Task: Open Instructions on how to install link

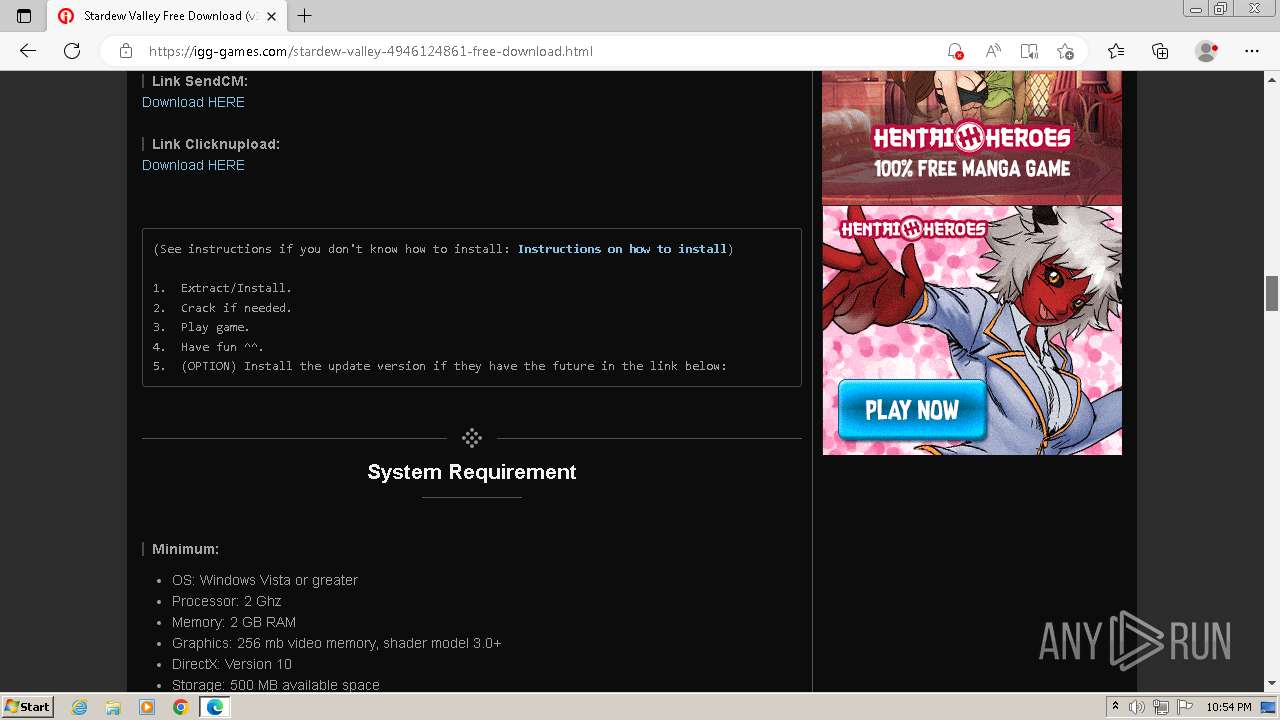Action: coord(622,249)
